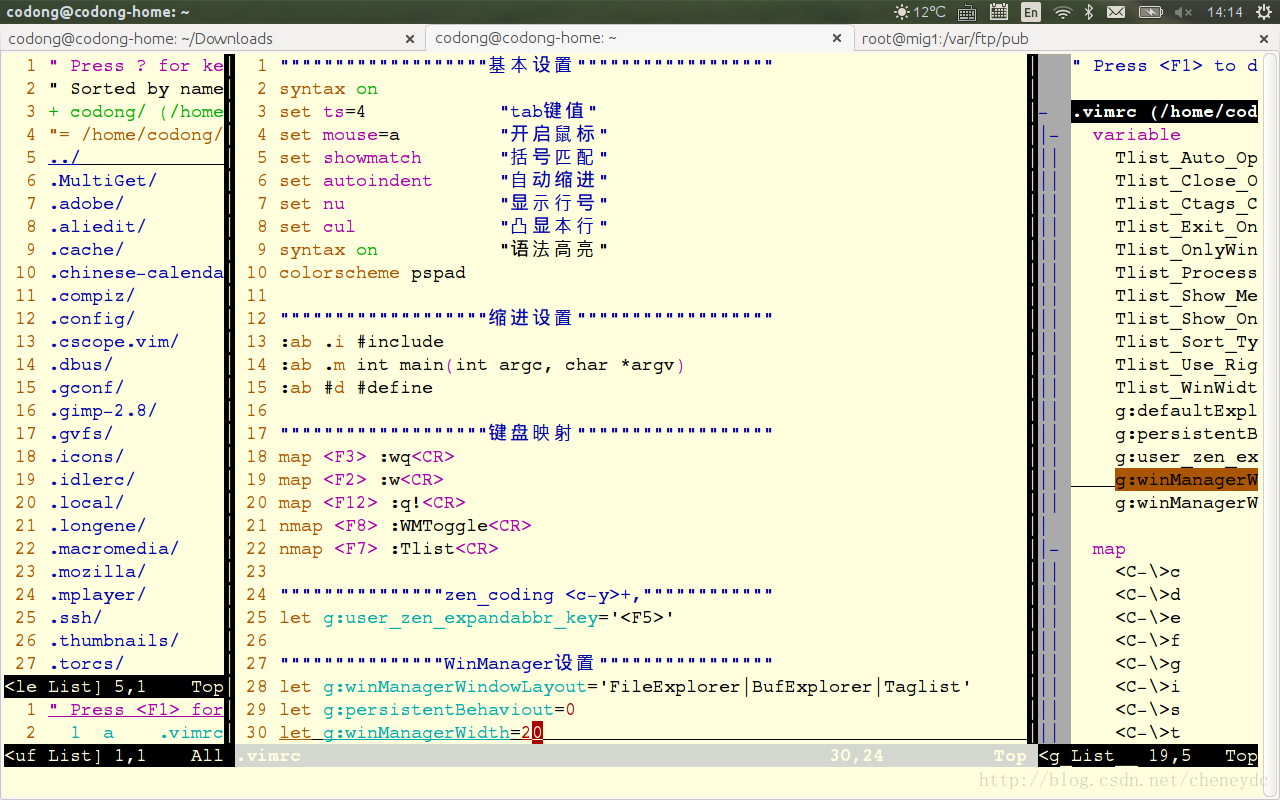The width and height of the screenshot is (1280, 800).
Task: Open the keyboard indicator in the top panel
Action: [967, 12]
